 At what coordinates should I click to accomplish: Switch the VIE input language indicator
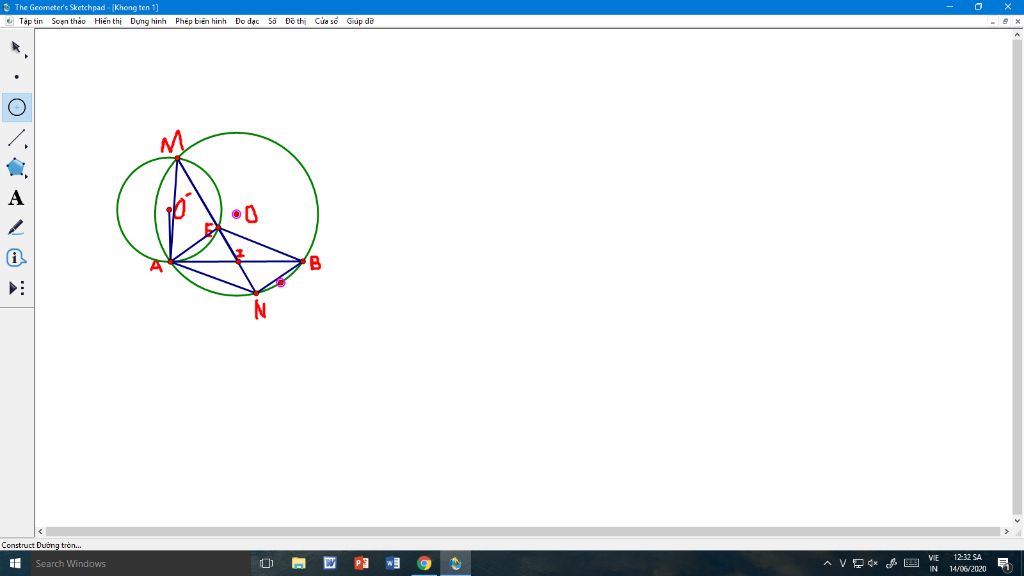pyautogui.click(x=934, y=563)
